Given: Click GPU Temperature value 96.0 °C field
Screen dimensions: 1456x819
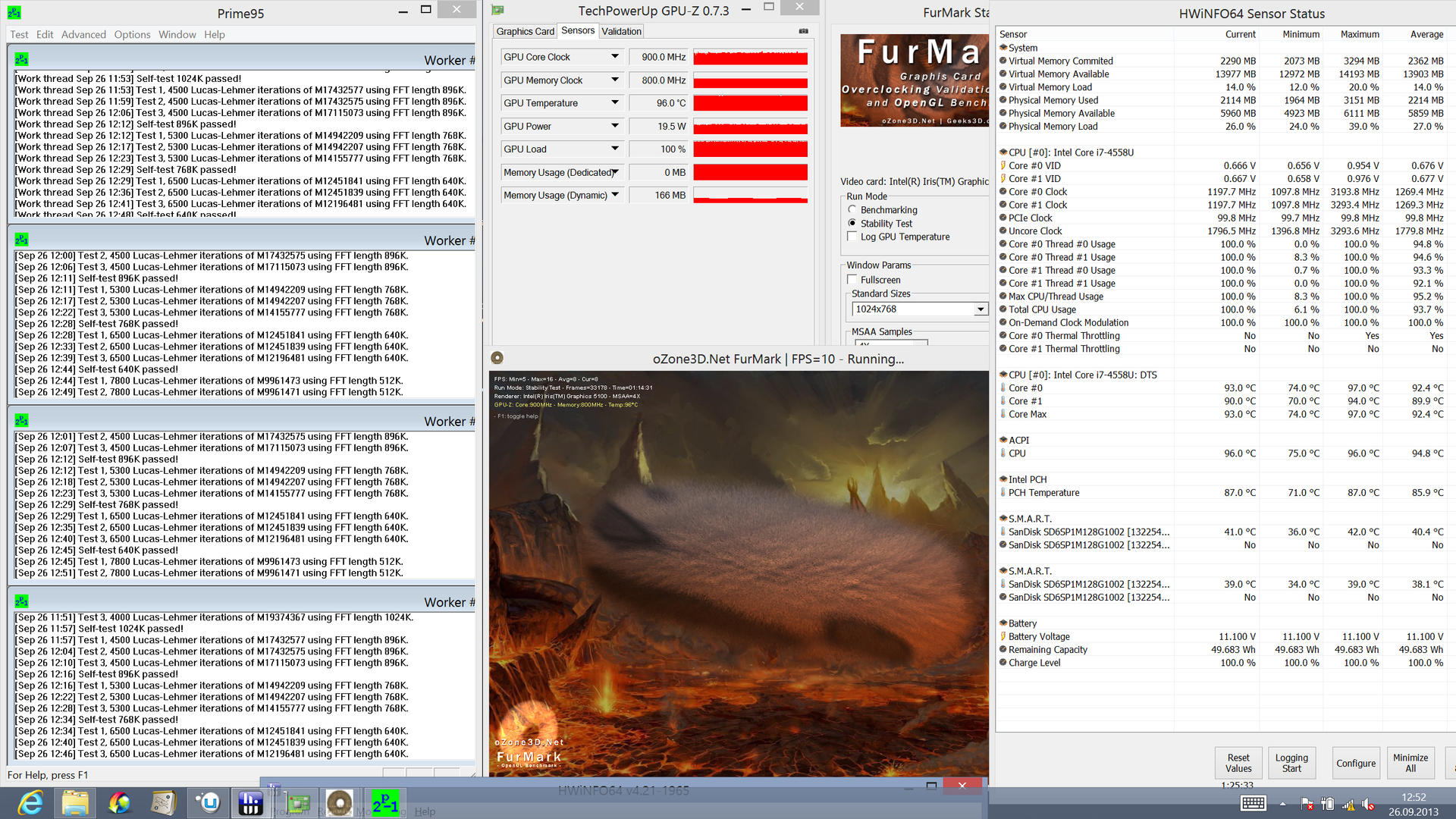Looking at the screenshot, I should [658, 102].
